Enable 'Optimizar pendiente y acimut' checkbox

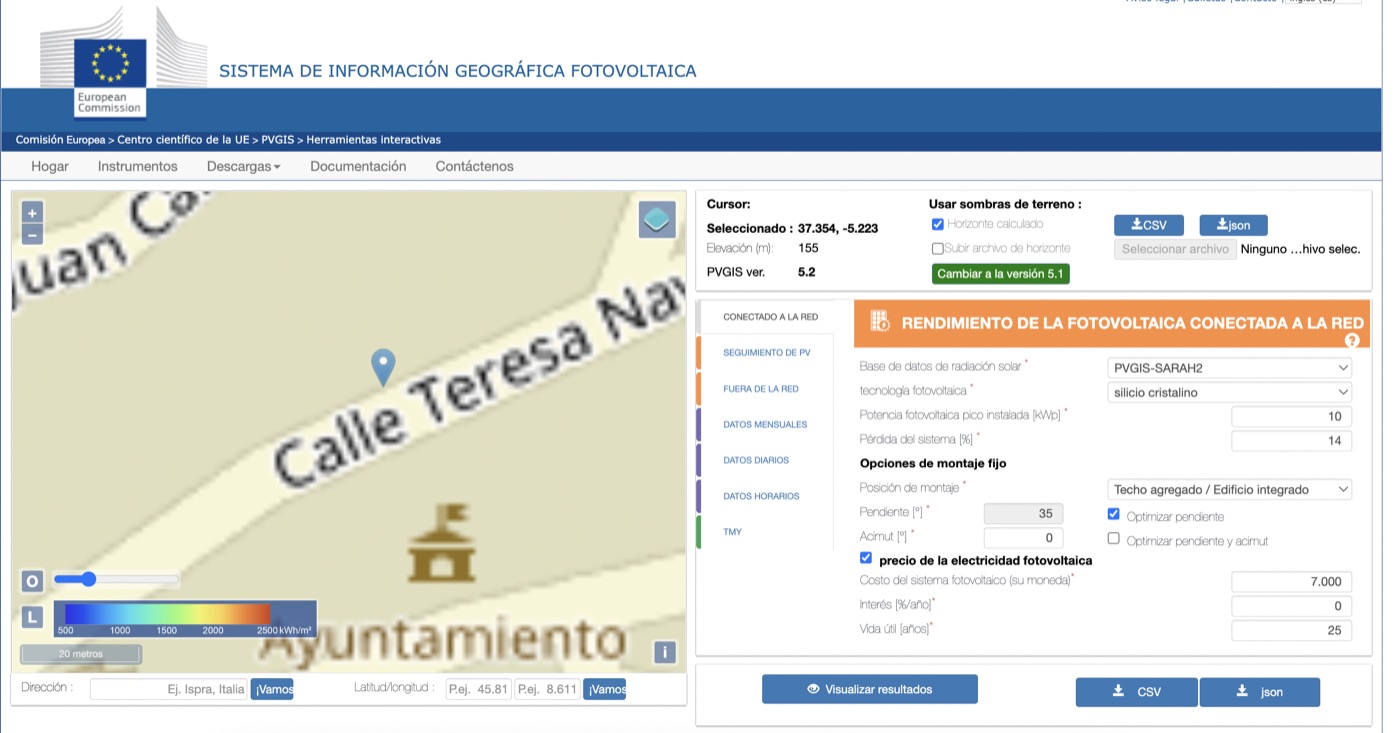1114,539
